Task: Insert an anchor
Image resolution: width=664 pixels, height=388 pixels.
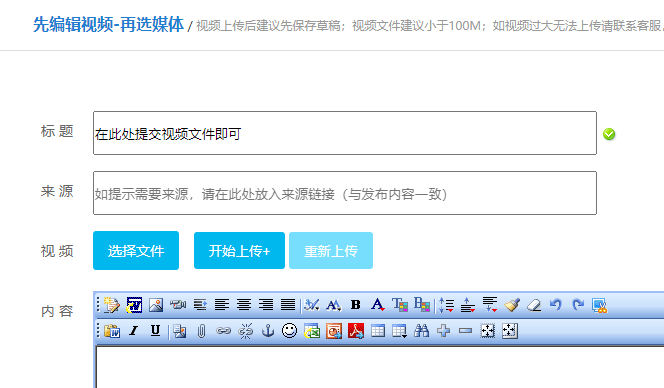Action: (x=268, y=331)
